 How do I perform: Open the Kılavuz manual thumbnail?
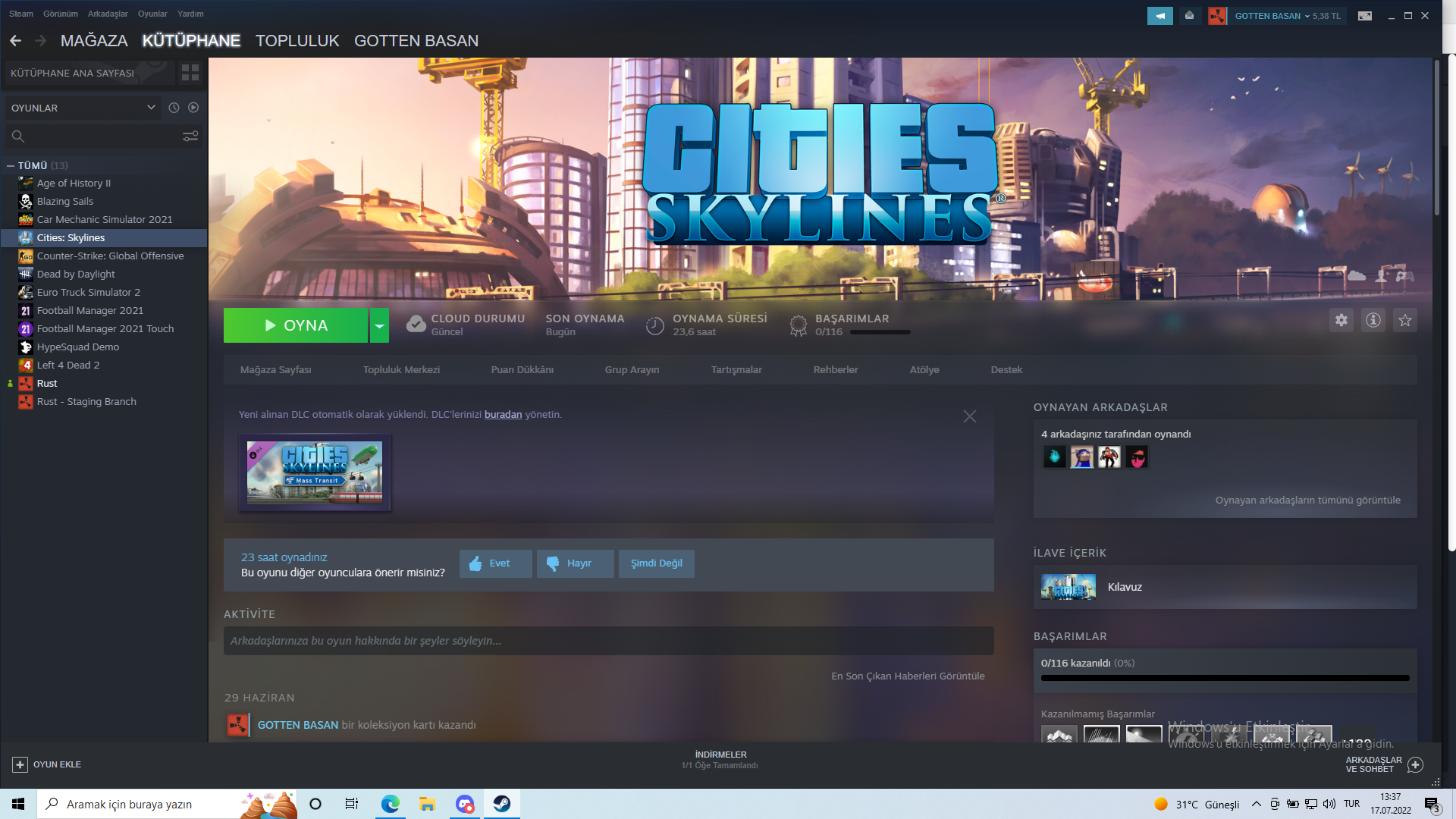pyautogui.click(x=1068, y=587)
